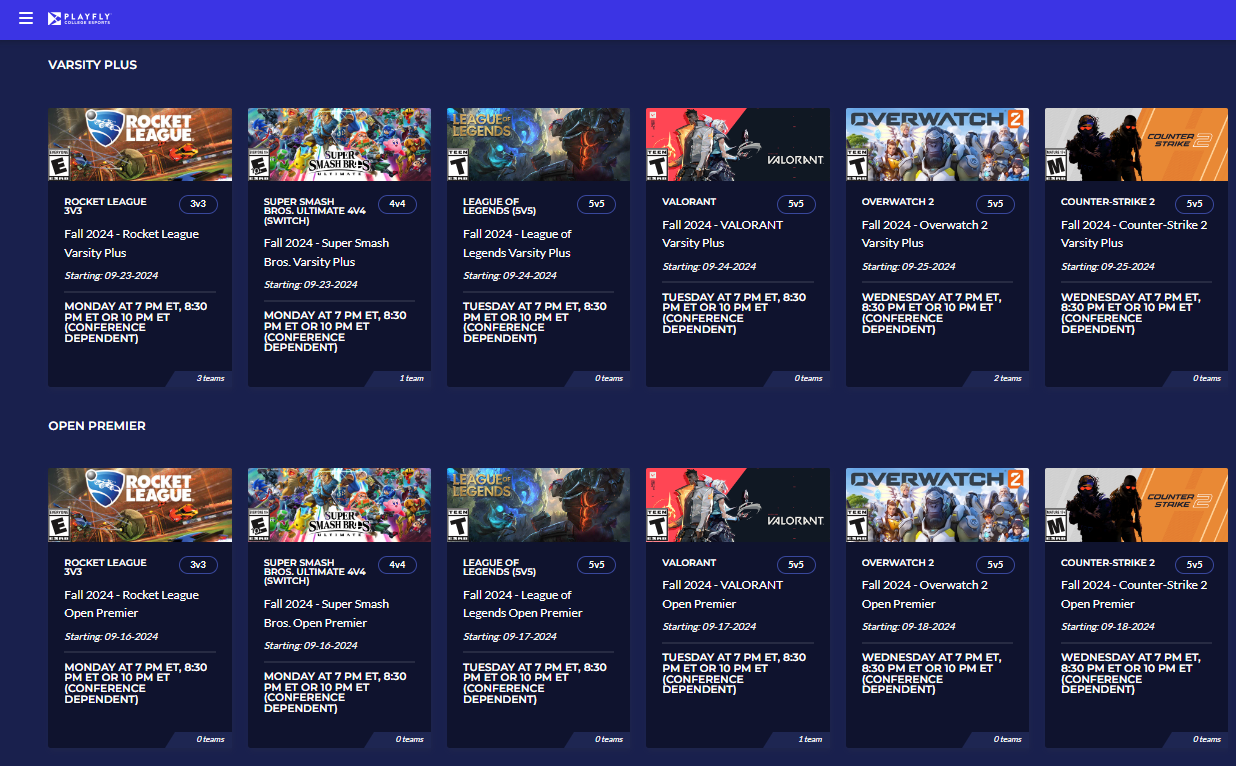Click "0 teams" on Counter-Strike 2 Open Premier
Image resolution: width=1236 pixels, height=766 pixels.
pyautogui.click(x=1207, y=739)
